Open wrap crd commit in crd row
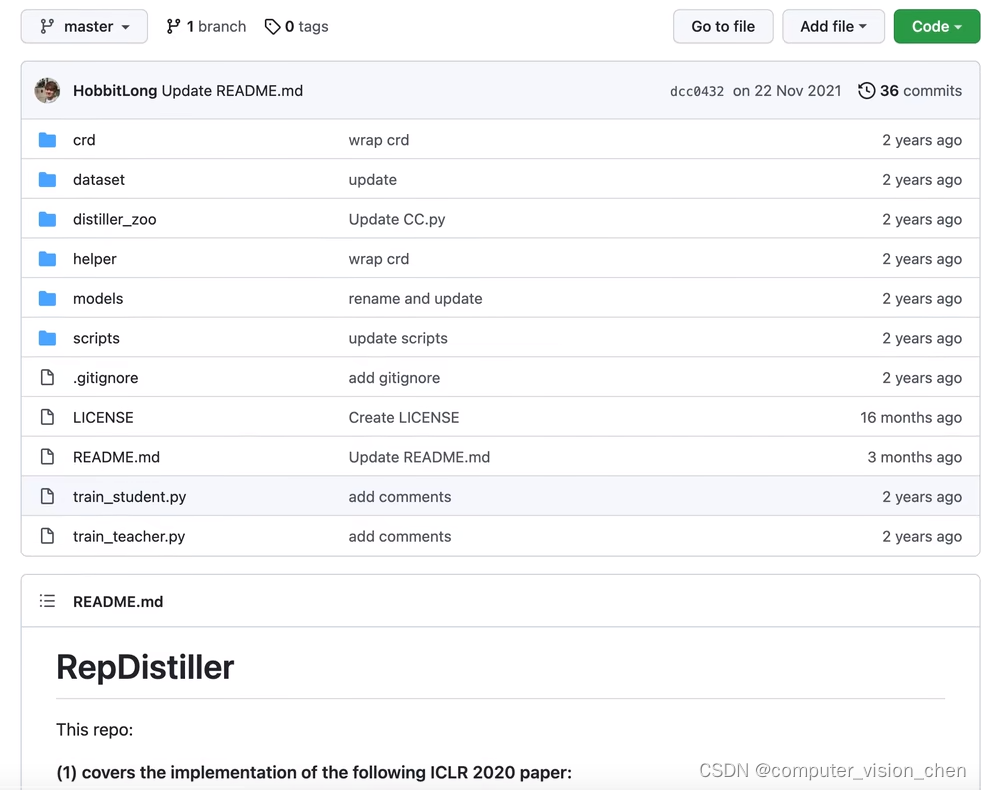 [x=379, y=140]
